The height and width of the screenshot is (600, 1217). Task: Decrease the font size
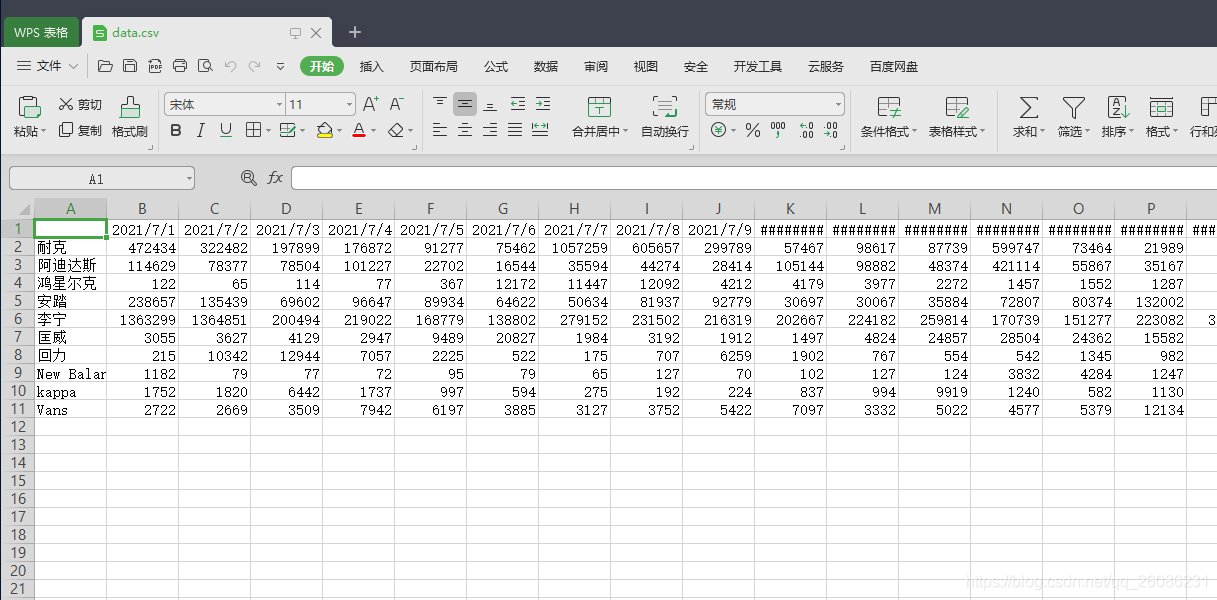tap(397, 104)
